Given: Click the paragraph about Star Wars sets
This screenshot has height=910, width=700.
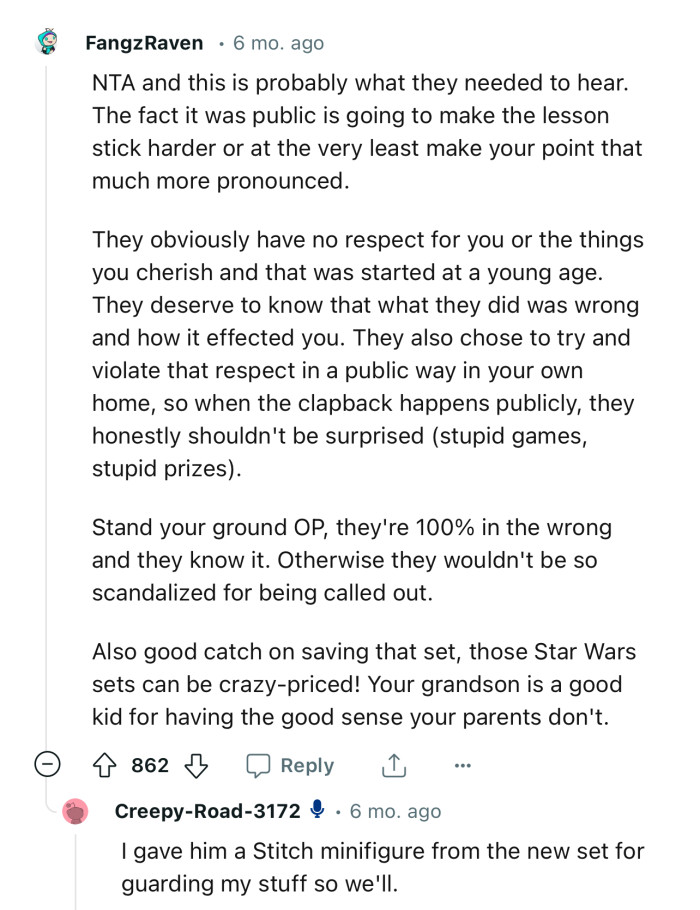Looking at the screenshot, I should [363, 684].
